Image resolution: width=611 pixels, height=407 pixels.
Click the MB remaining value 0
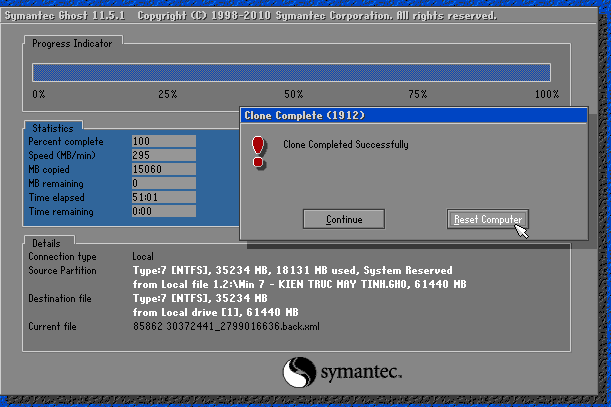pos(164,183)
